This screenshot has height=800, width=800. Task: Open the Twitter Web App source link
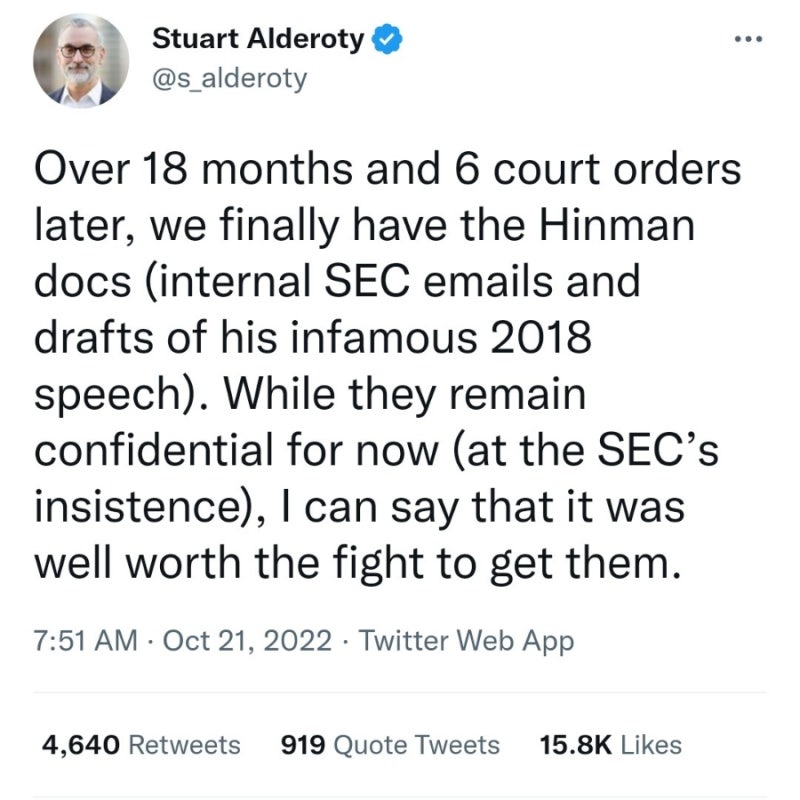click(x=466, y=641)
